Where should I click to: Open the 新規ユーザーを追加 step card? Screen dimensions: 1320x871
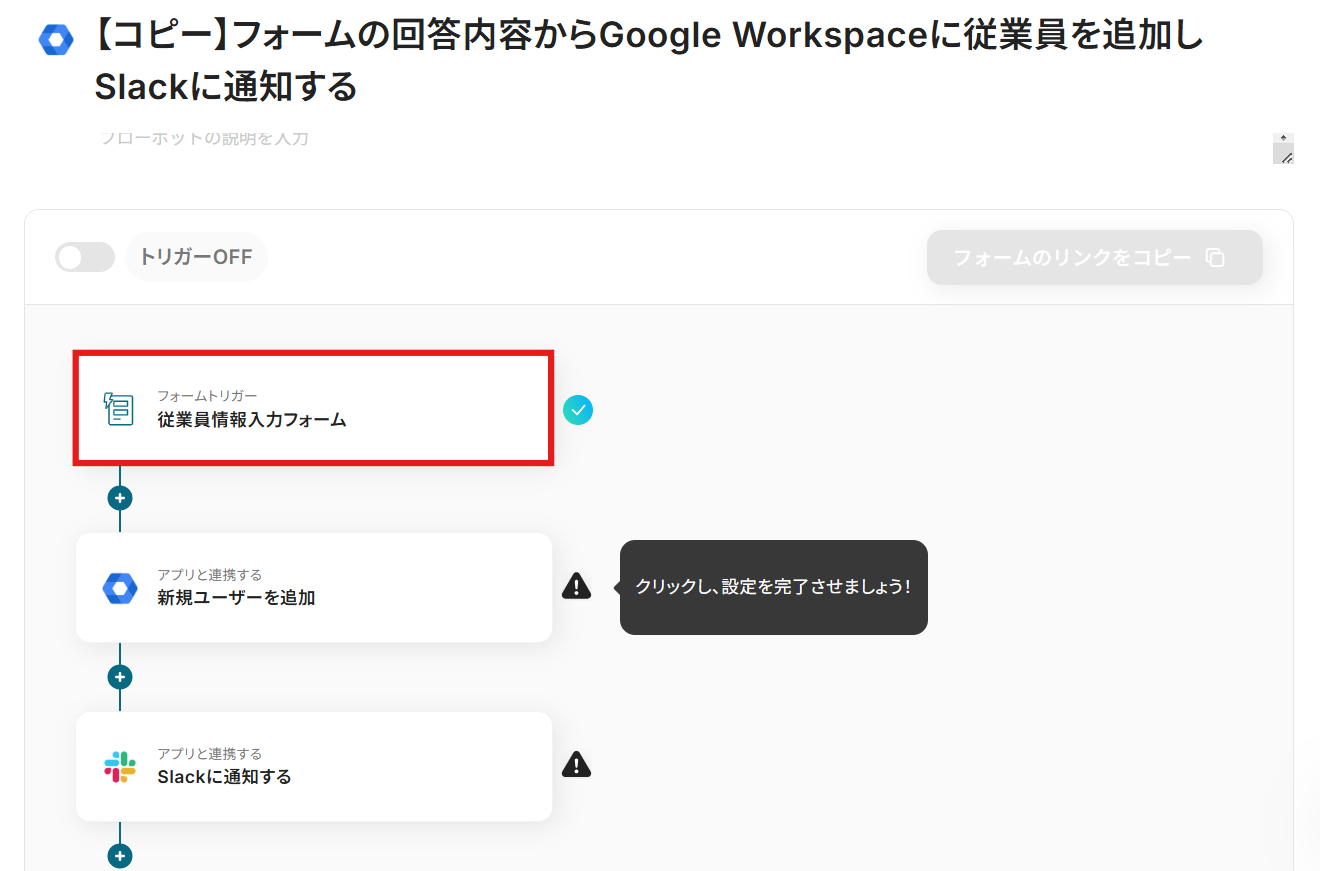(x=314, y=587)
